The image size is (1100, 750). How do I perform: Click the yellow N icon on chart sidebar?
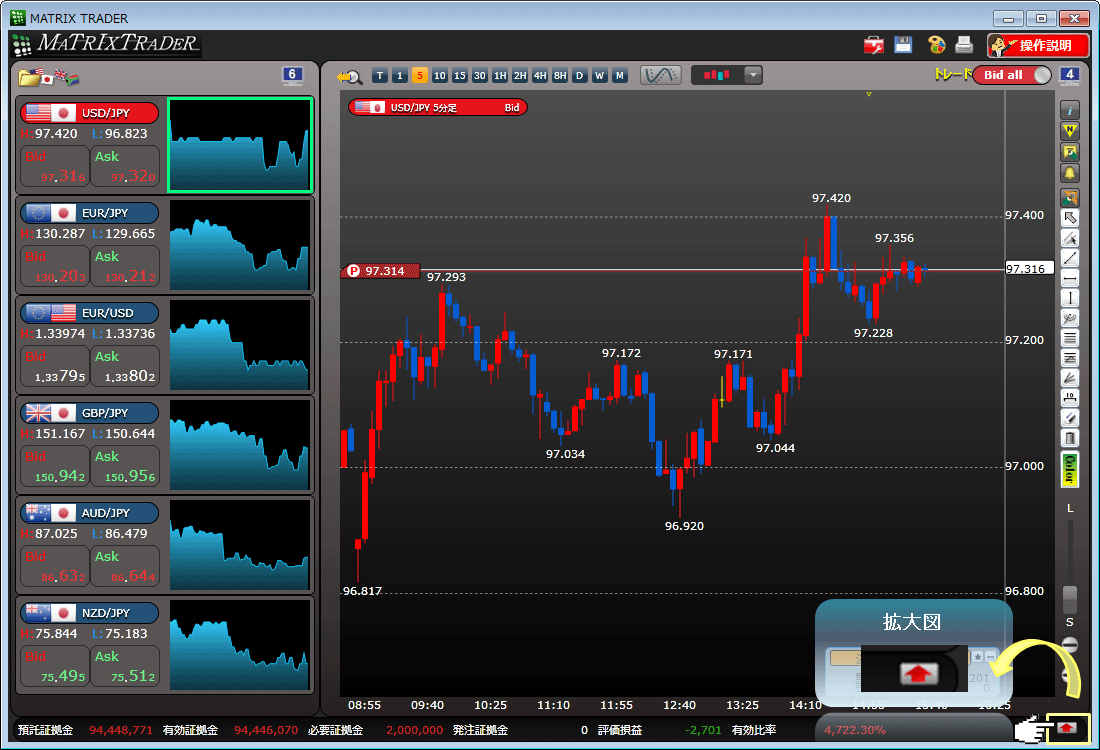coord(1070,130)
